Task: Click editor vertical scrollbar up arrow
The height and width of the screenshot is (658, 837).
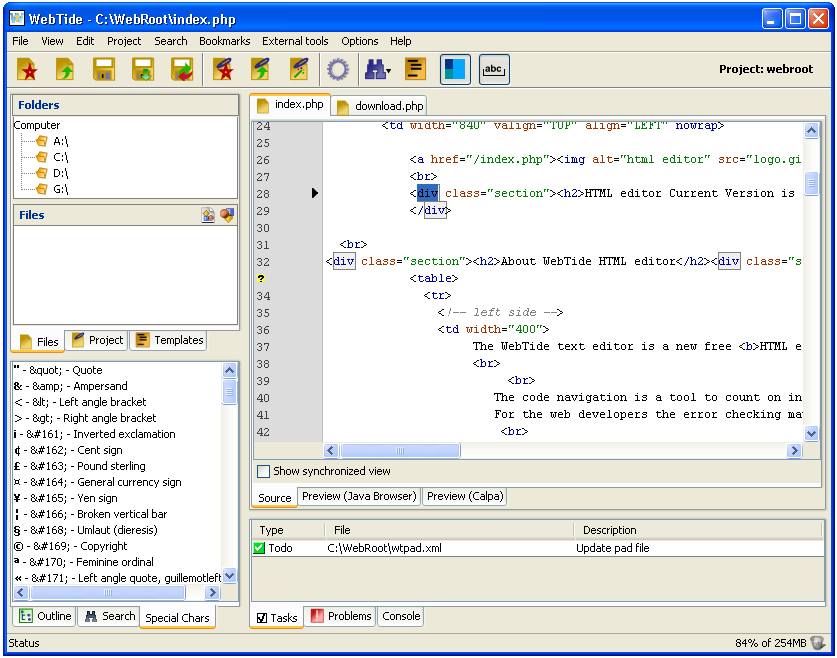Action: click(811, 130)
